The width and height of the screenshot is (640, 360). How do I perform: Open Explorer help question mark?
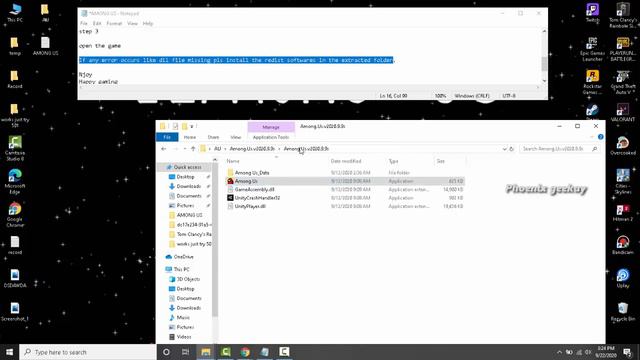click(x=600, y=137)
